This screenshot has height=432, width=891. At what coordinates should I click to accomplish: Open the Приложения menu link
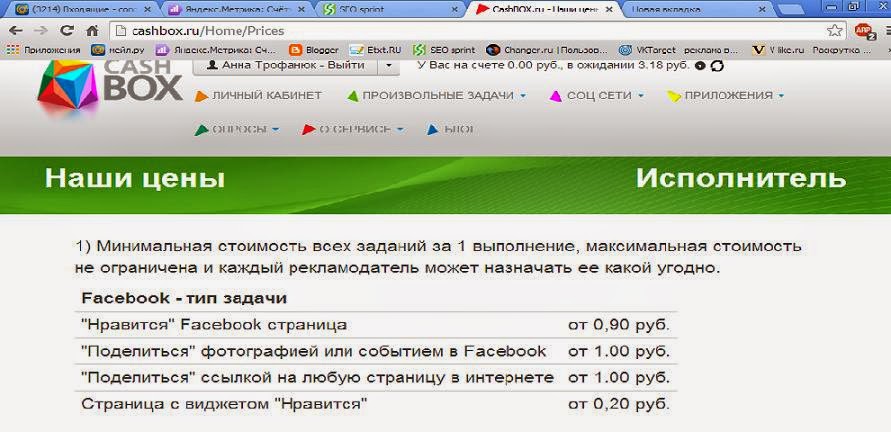pos(728,95)
